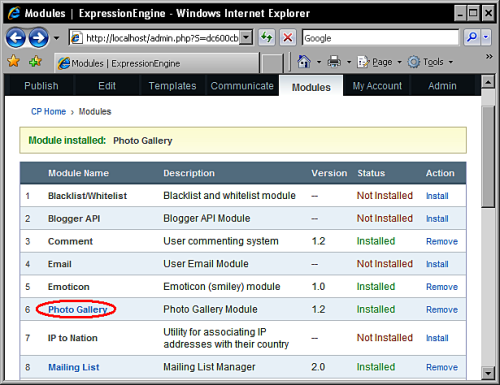Open the Edit navigation tab

pyautogui.click(x=107, y=86)
